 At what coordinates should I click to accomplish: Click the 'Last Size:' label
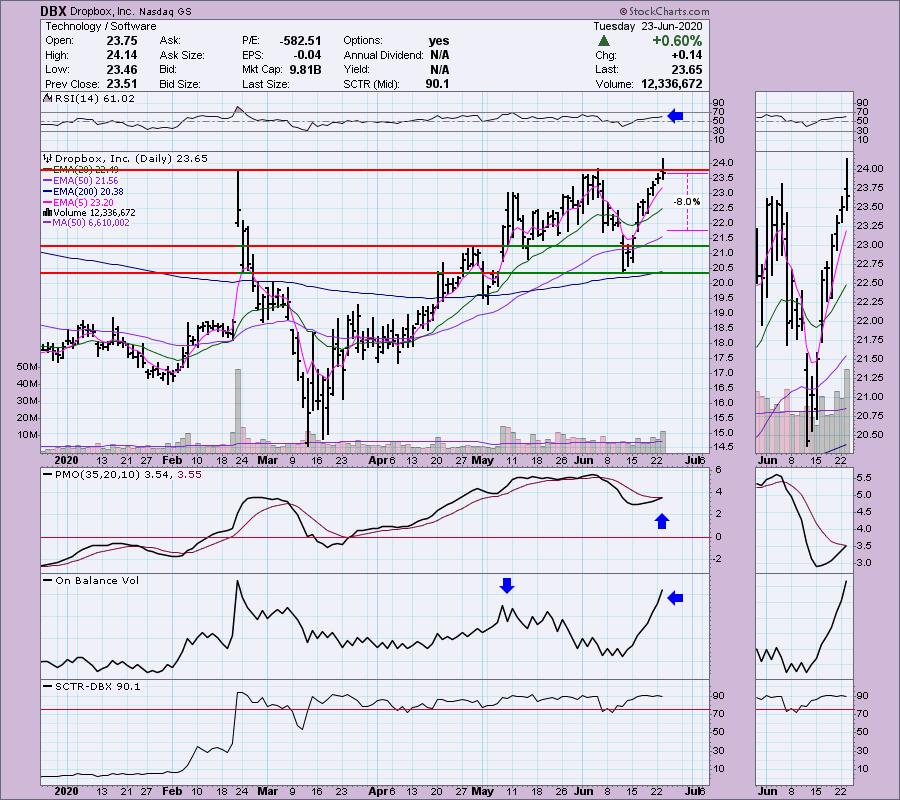pyautogui.click(x=266, y=84)
